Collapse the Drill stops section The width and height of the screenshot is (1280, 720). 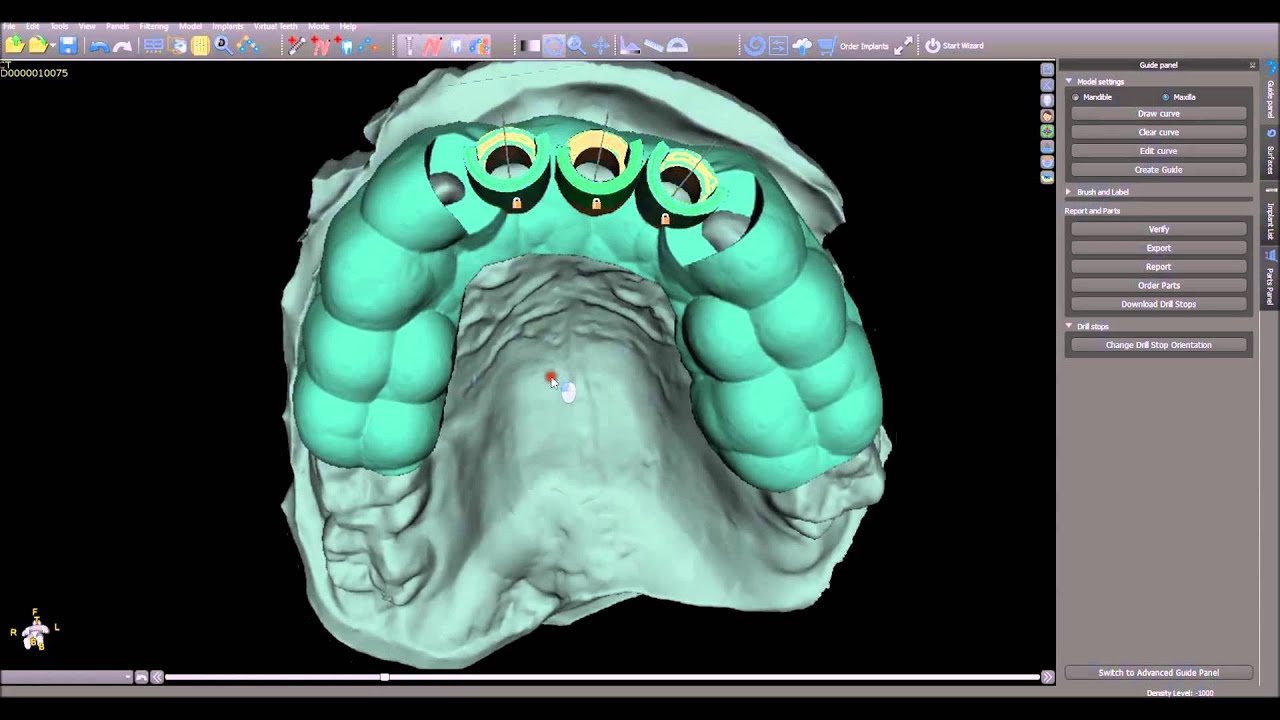1069,326
